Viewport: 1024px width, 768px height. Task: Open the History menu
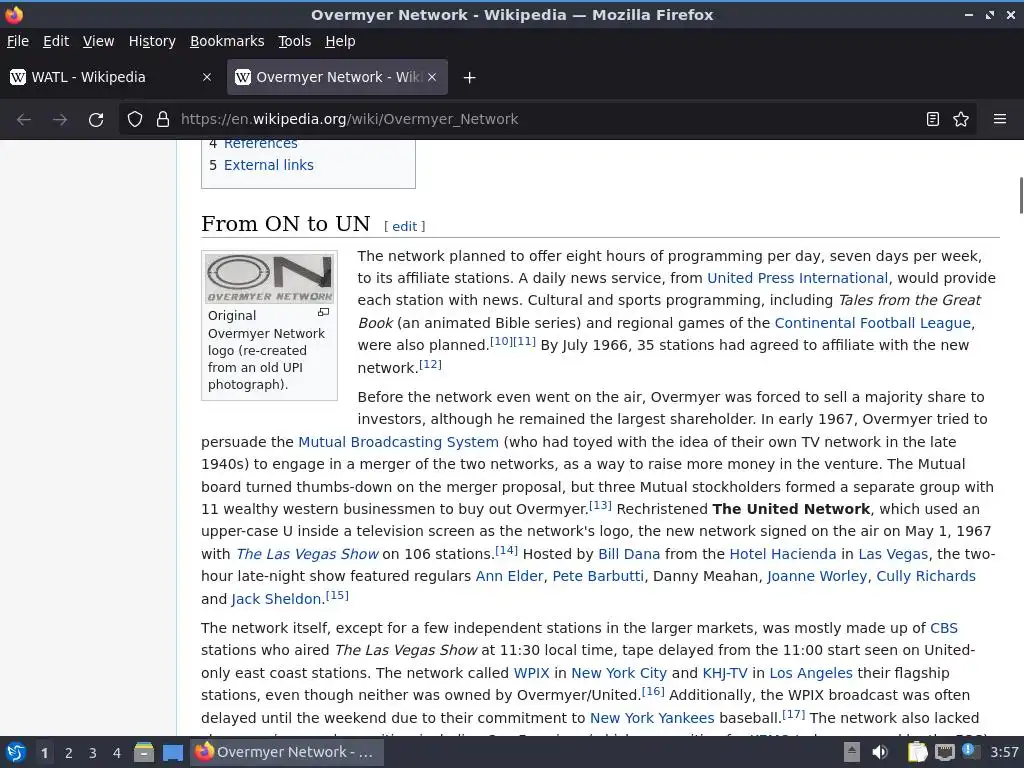152,41
